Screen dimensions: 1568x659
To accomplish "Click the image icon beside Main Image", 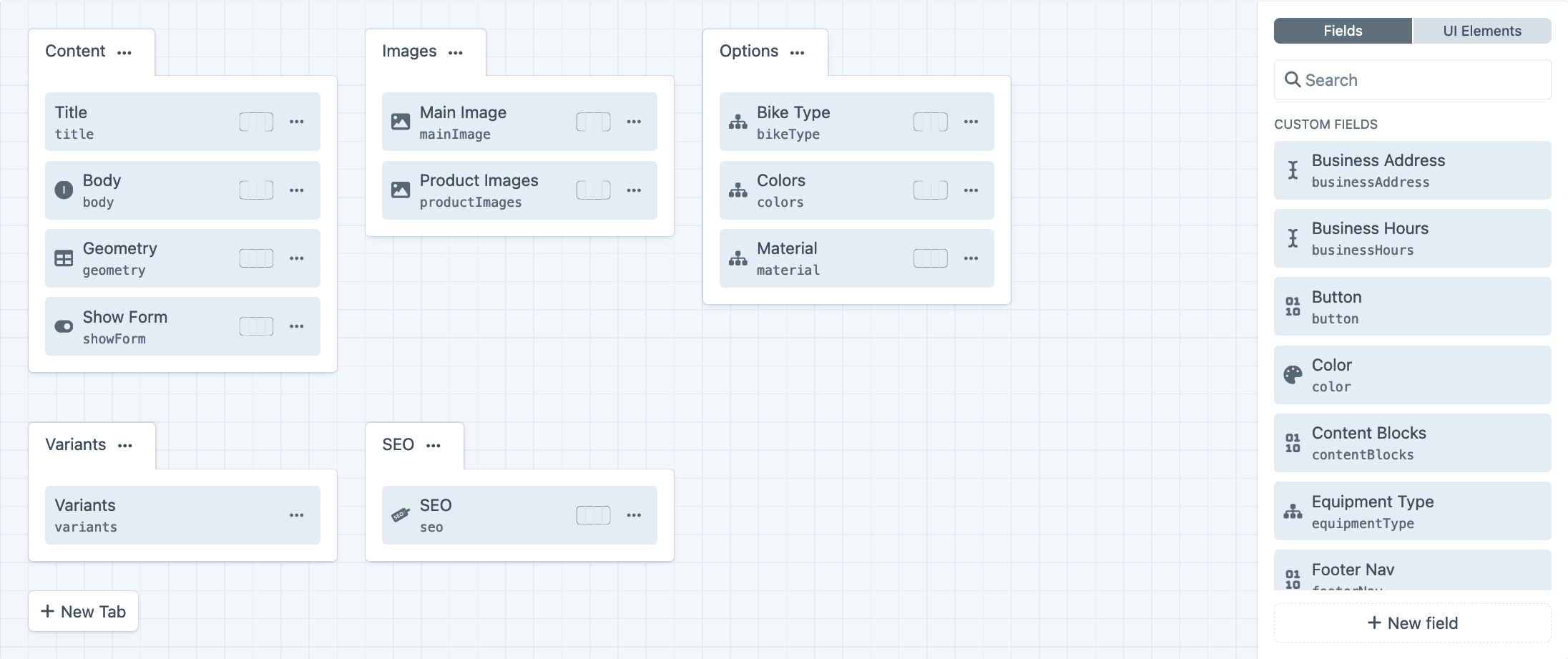I will click(x=401, y=122).
